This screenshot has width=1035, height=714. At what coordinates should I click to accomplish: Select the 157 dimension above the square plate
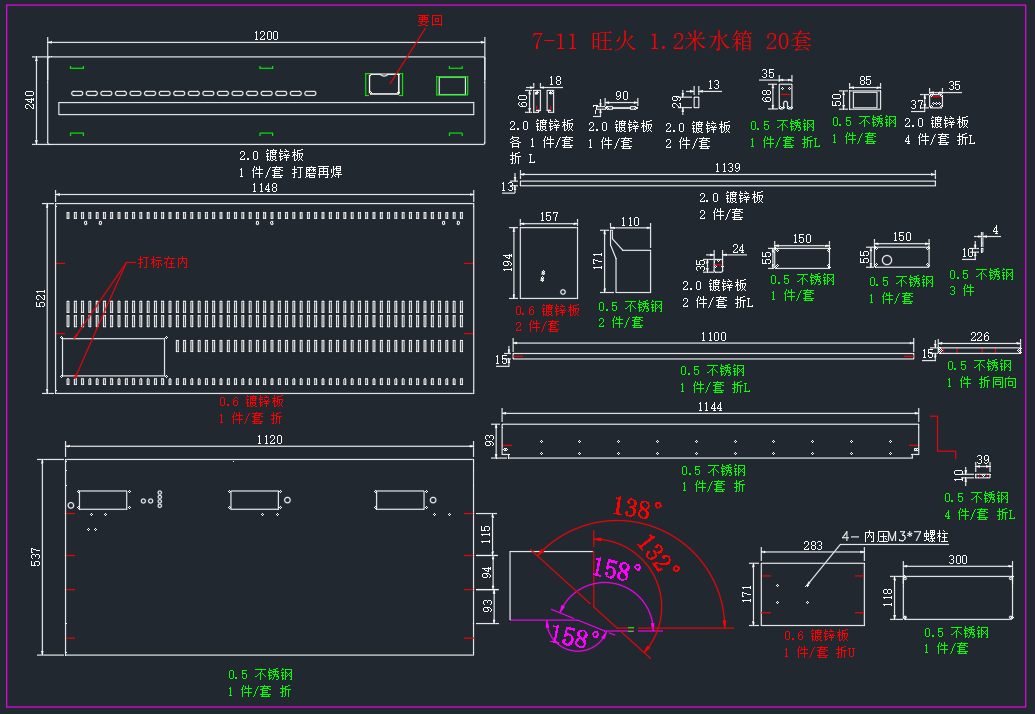[x=549, y=216]
